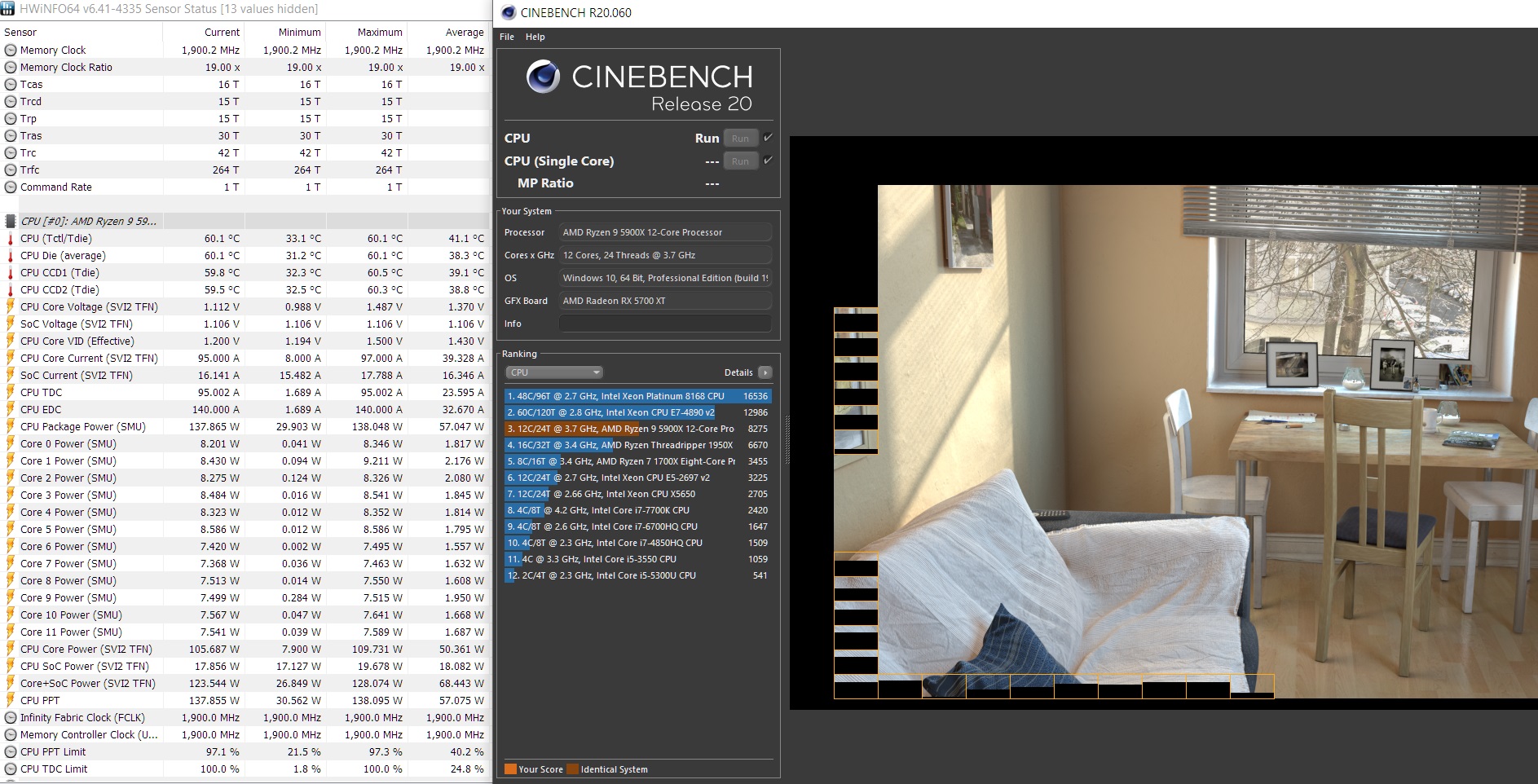Click the CINEBENCH app icon in title bar
This screenshot has height=784, width=1538.
(x=509, y=12)
